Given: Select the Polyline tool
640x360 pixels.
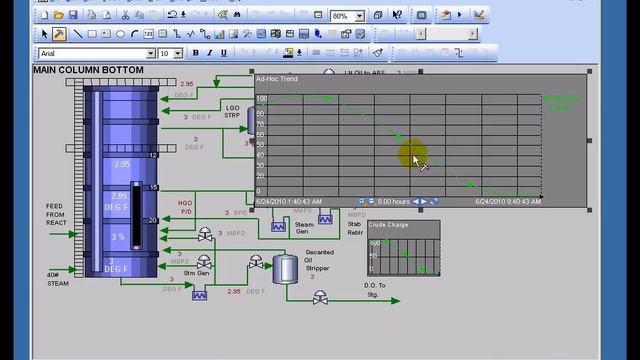Looking at the screenshot, I should point(191,34).
